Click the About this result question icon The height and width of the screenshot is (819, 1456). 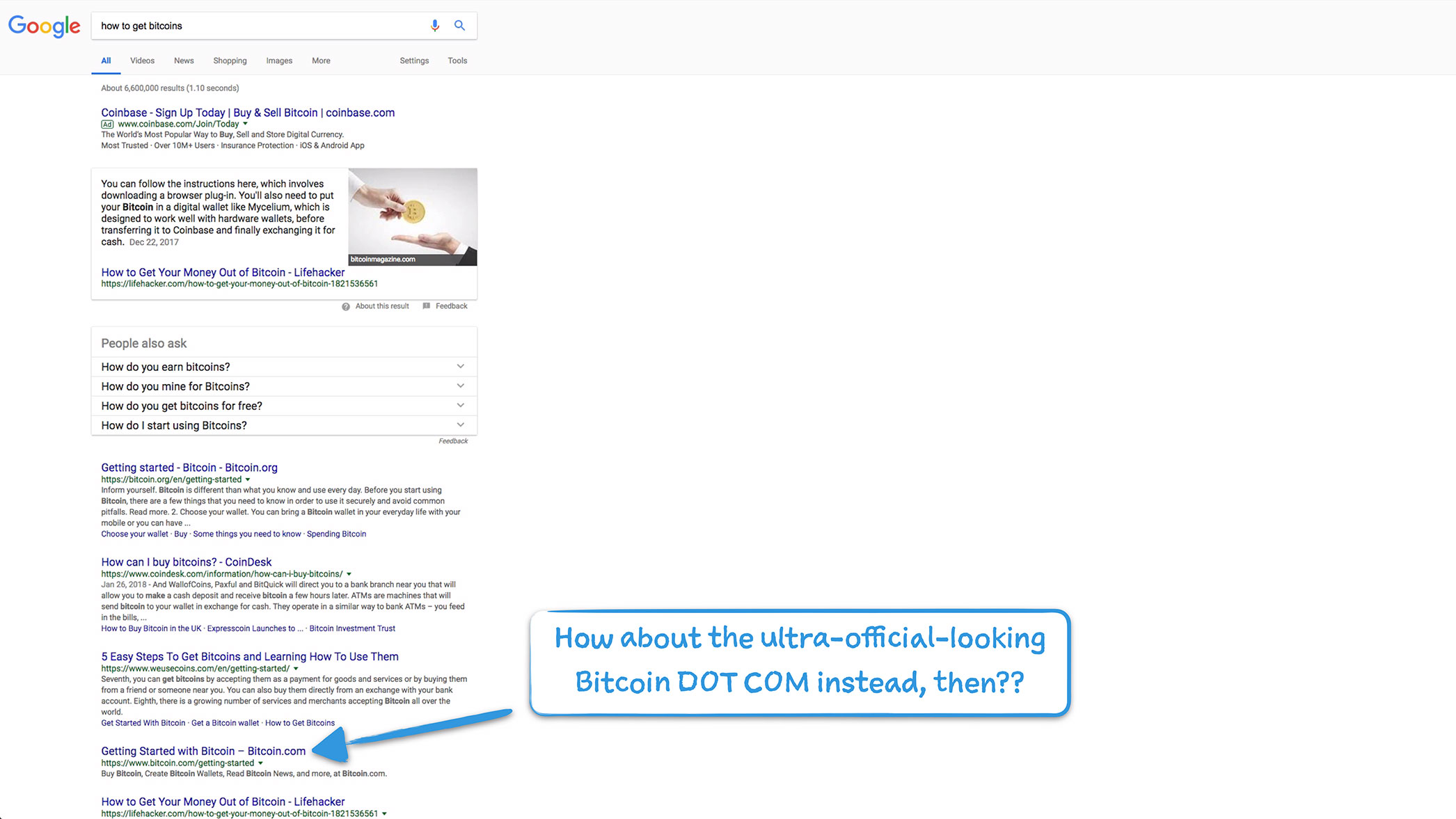pyautogui.click(x=346, y=307)
